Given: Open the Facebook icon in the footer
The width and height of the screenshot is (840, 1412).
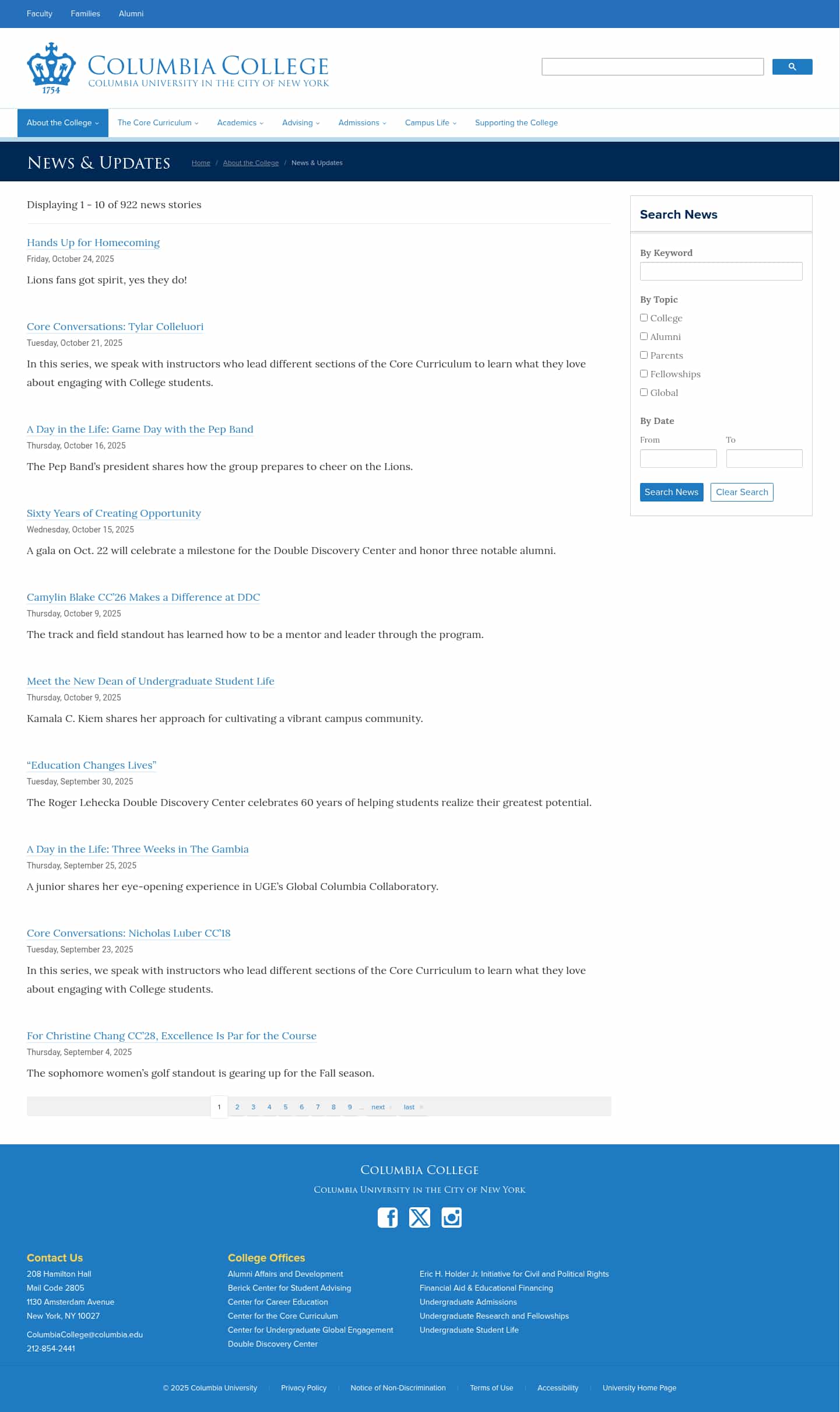Looking at the screenshot, I should (388, 1217).
